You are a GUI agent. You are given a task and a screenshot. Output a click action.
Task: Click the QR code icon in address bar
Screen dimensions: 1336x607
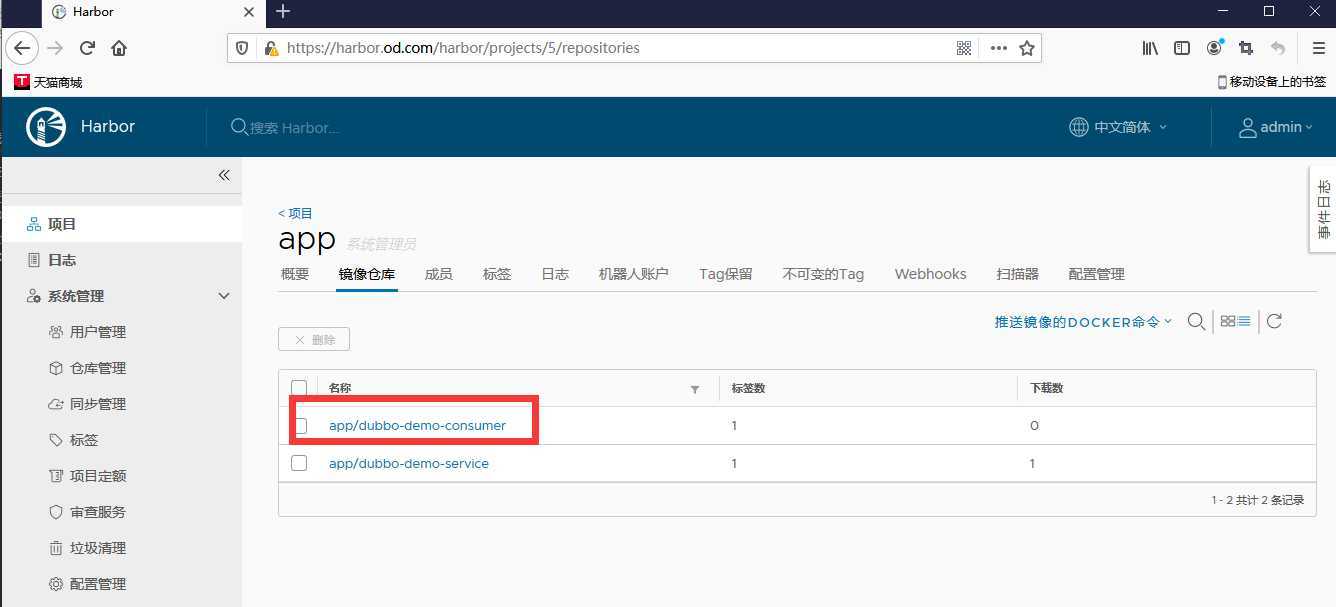(x=964, y=48)
